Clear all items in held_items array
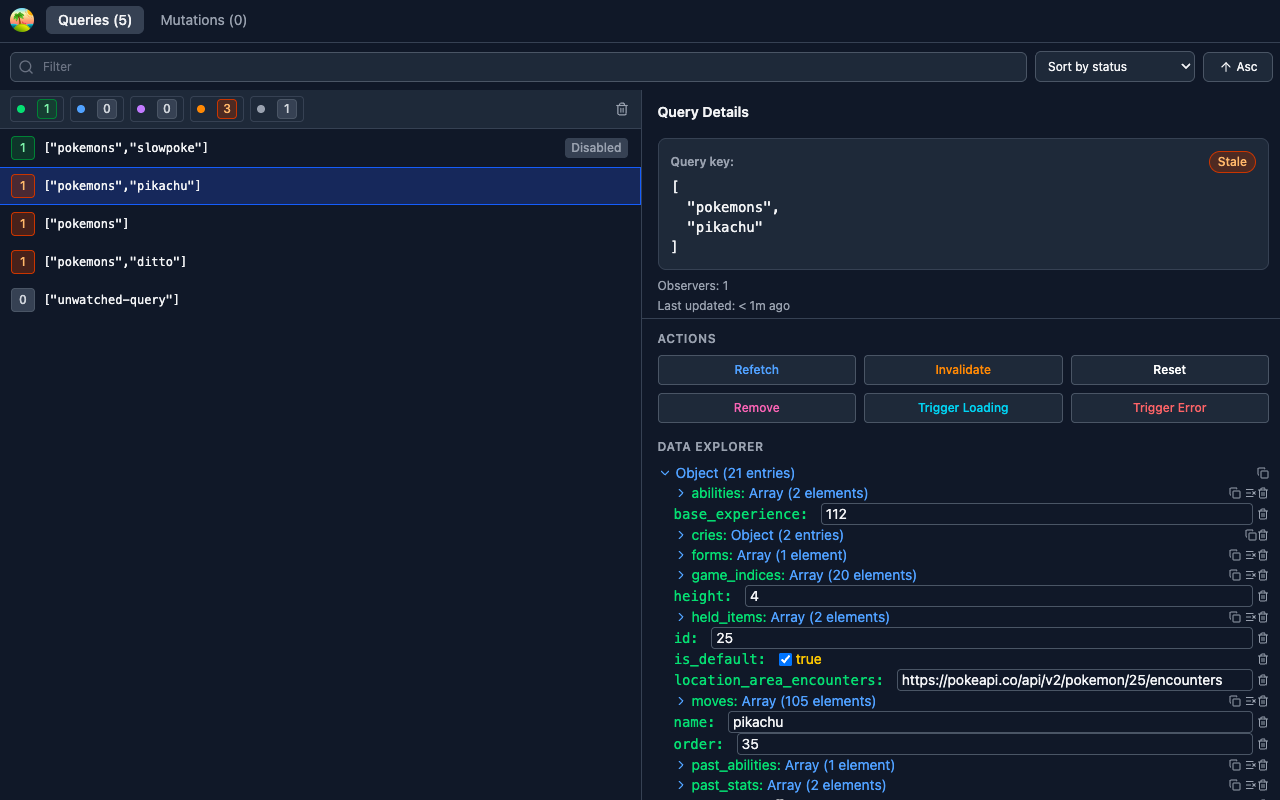1280x800 pixels. (1250, 617)
